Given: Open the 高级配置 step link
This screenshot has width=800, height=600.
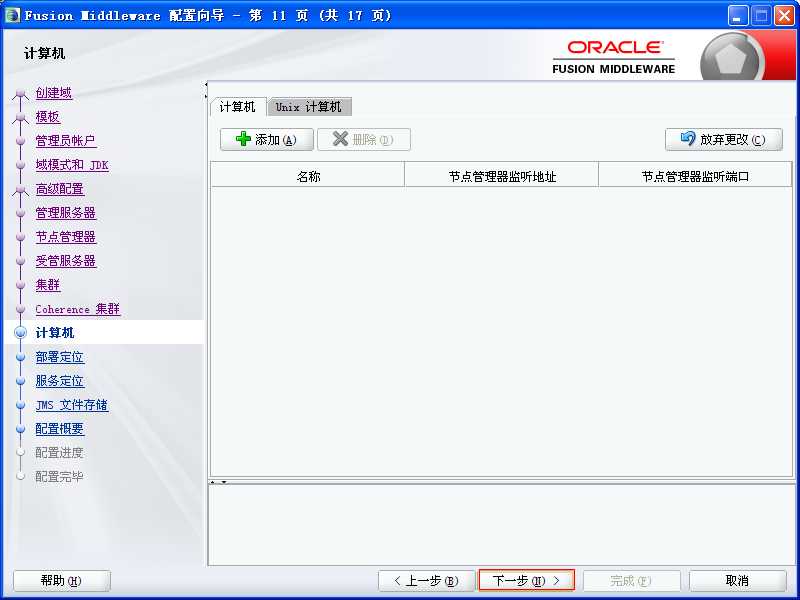Looking at the screenshot, I should (60, 189).
